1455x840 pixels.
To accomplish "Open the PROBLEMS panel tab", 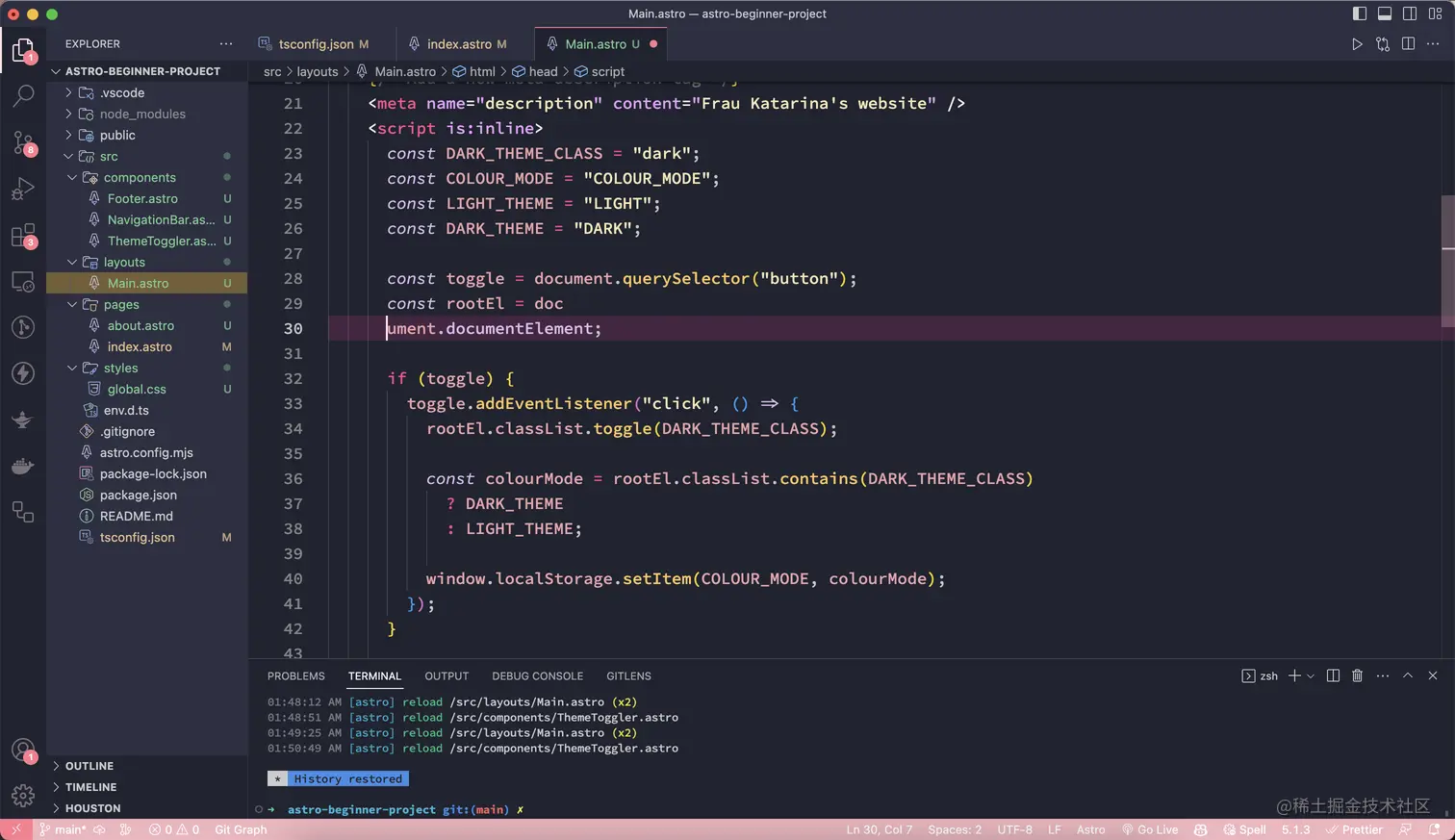I will pyautogui.click(x=296, y=676).
